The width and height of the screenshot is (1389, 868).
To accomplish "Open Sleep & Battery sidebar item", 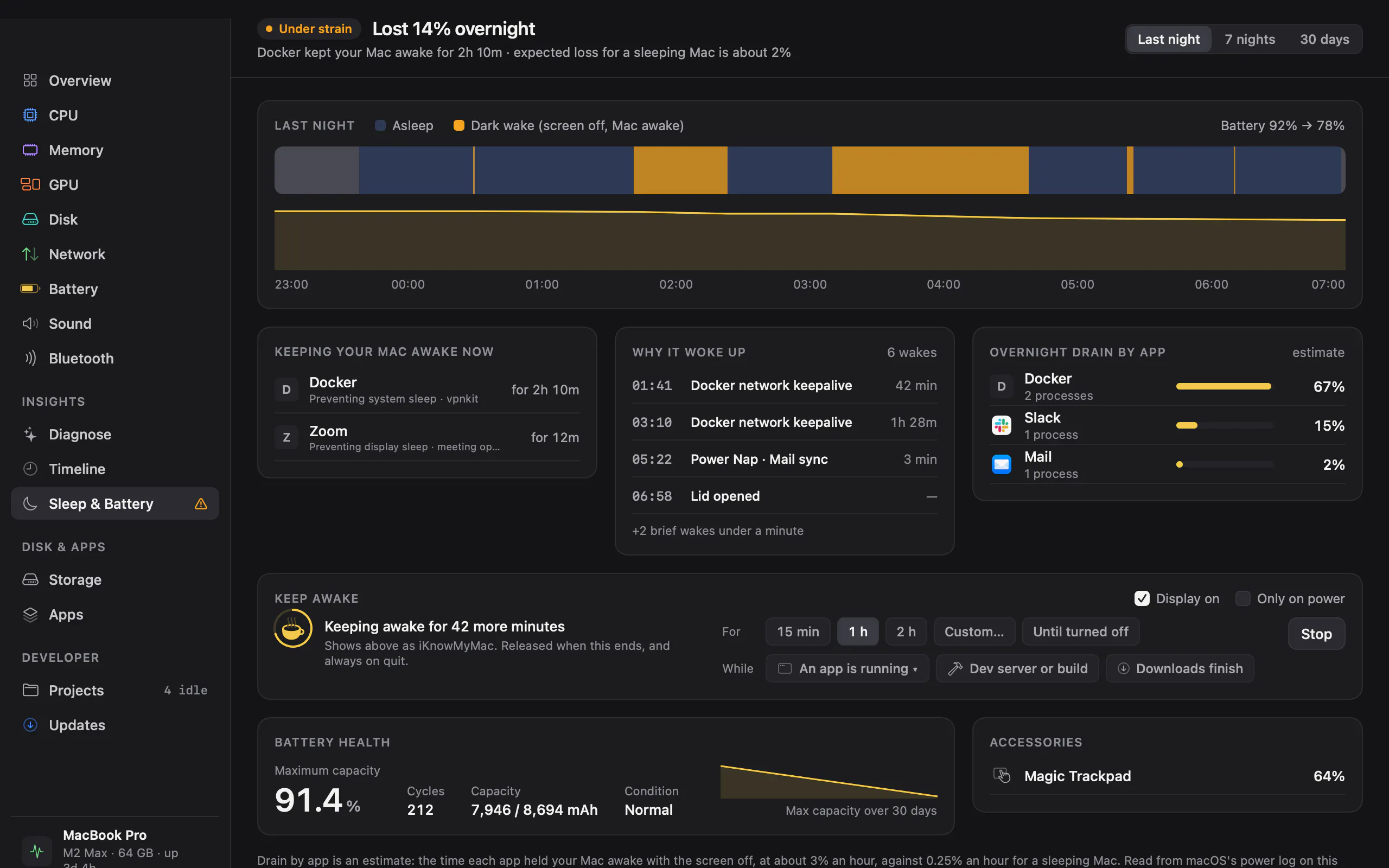I will 115,503.
